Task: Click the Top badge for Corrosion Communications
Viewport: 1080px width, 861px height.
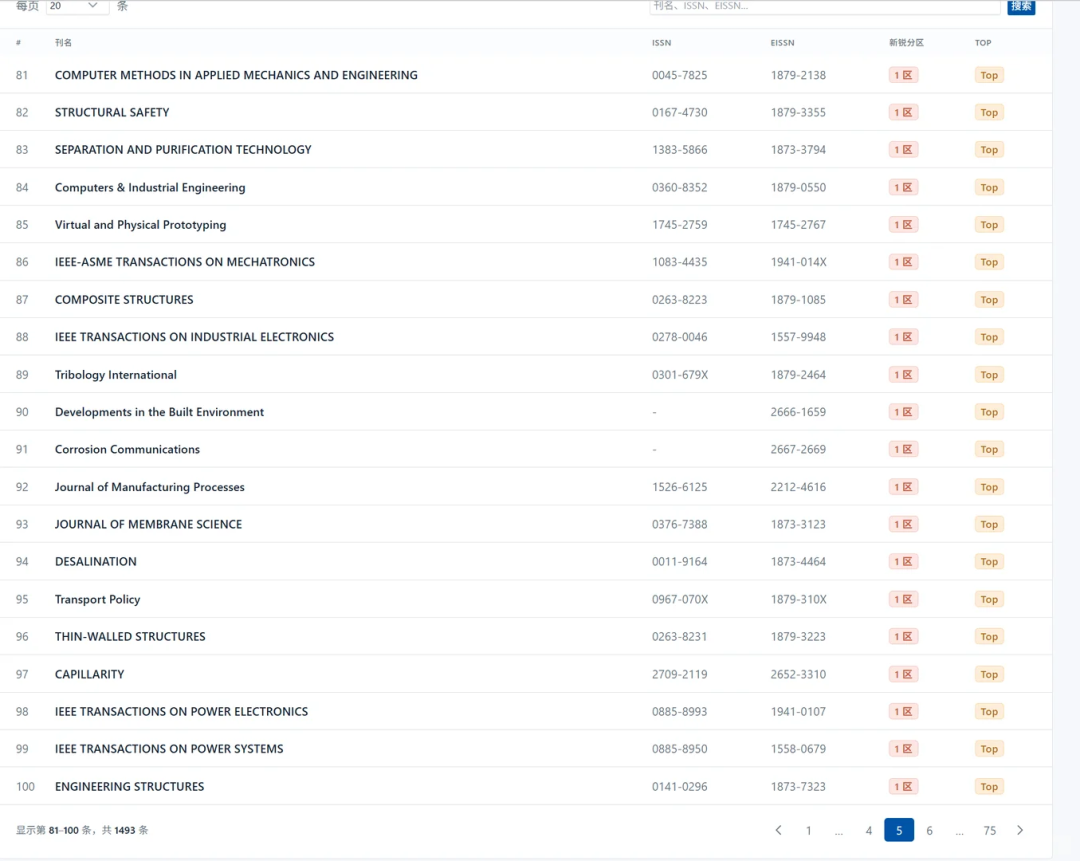Action: pyautogui.click(x=989, y=449)
